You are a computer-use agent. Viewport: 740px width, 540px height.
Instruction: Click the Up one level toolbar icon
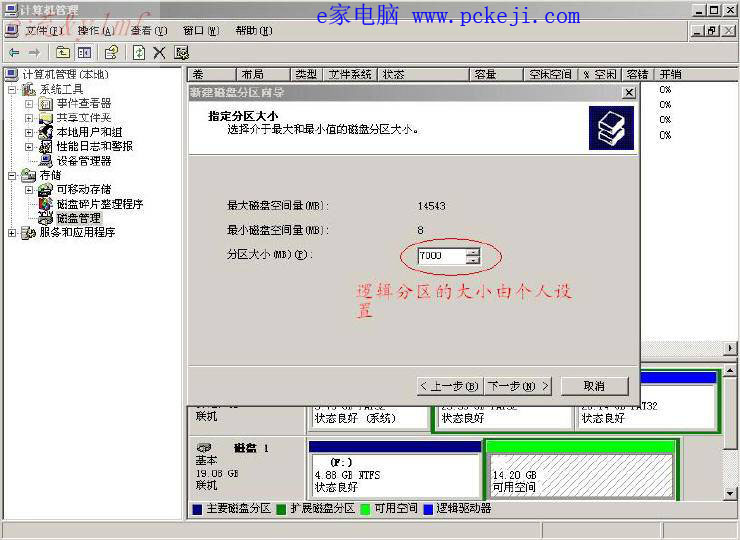click(63, 52)
